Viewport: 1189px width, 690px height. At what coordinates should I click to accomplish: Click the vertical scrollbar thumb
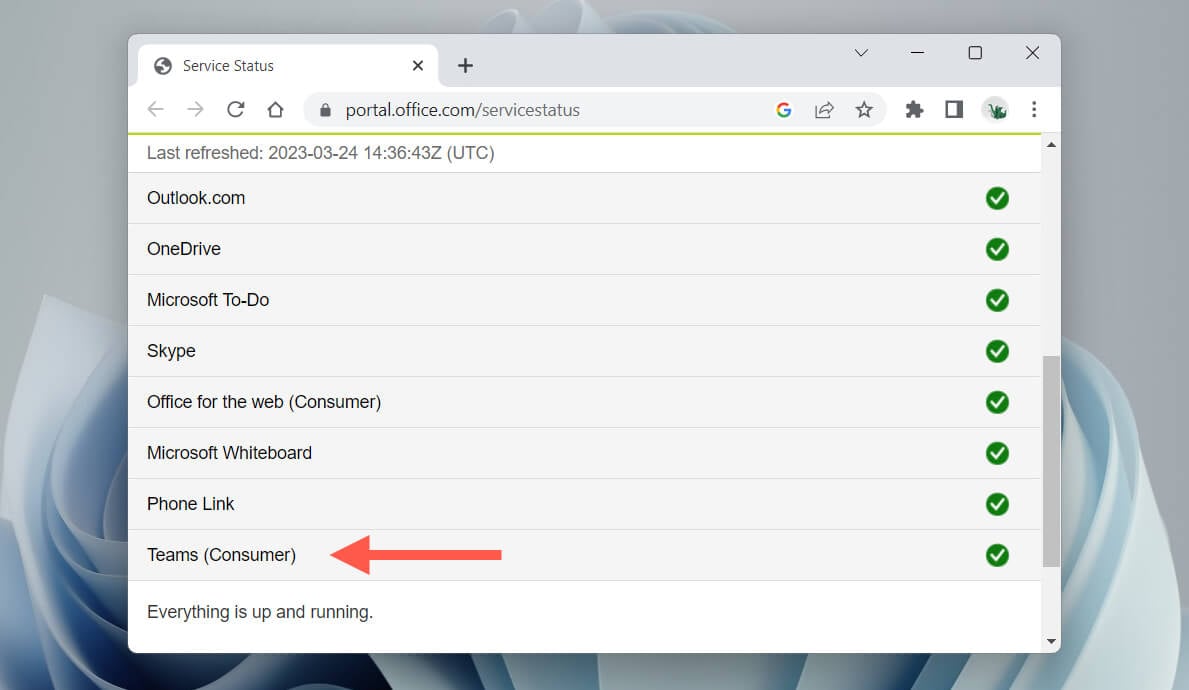click(x=1051, y=461)
